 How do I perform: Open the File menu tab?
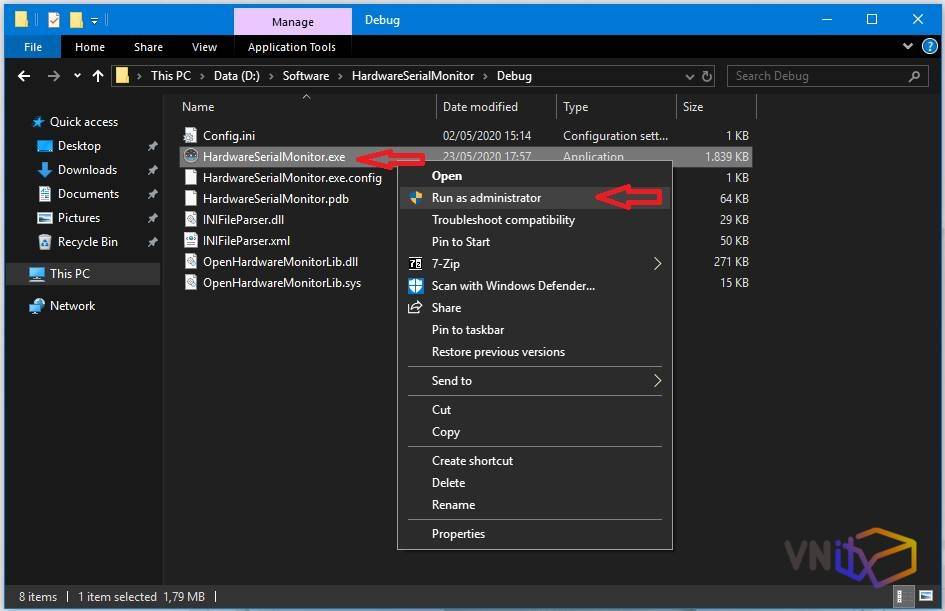coord(32,47)
